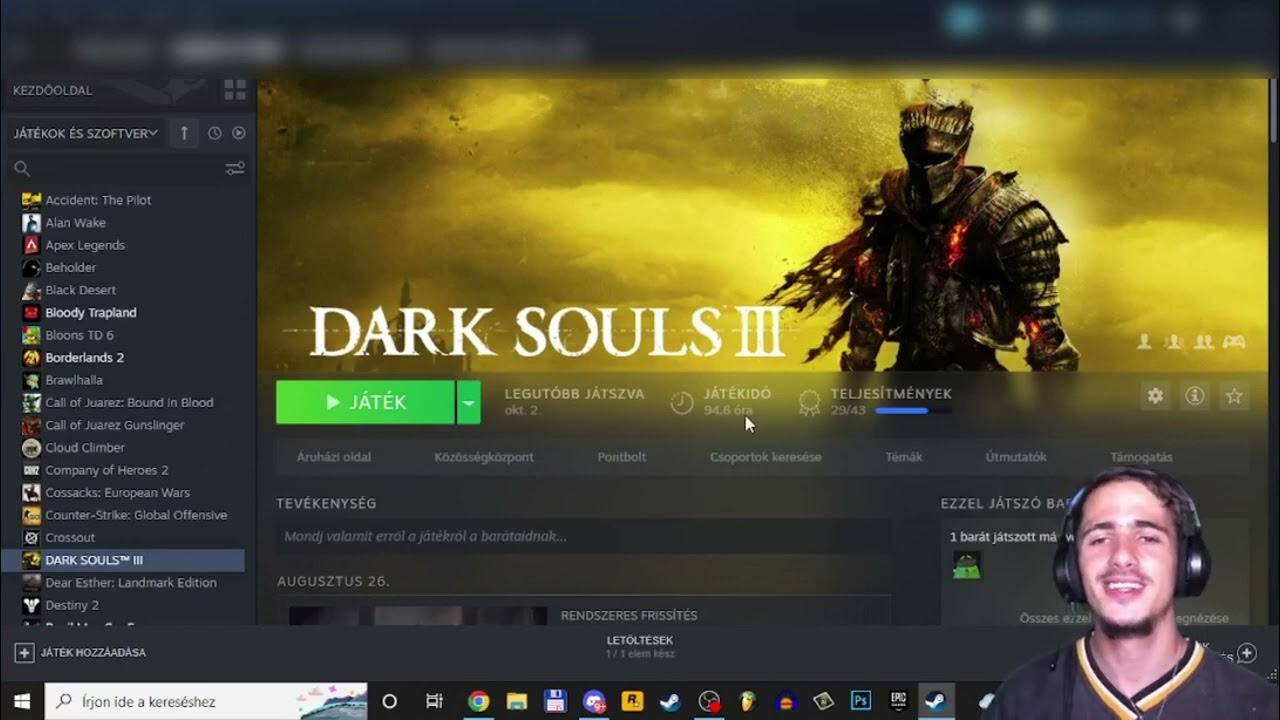Click the plus icon beside Játék hozzáadása

click(x=24, y=653)
